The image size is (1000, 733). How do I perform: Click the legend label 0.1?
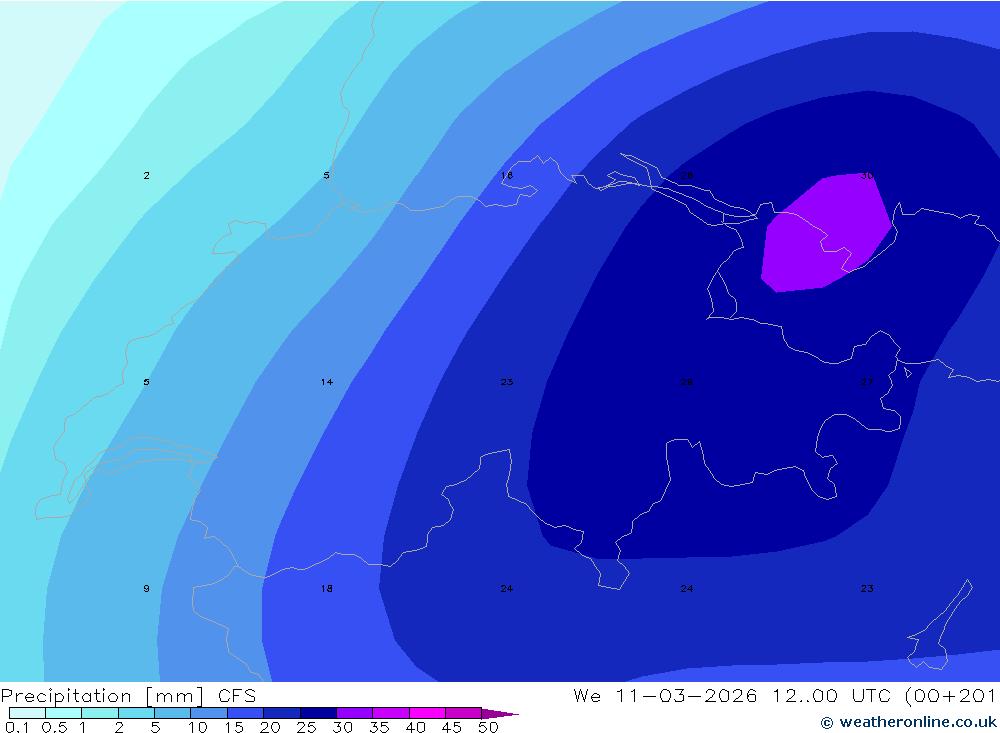point(17,727)
